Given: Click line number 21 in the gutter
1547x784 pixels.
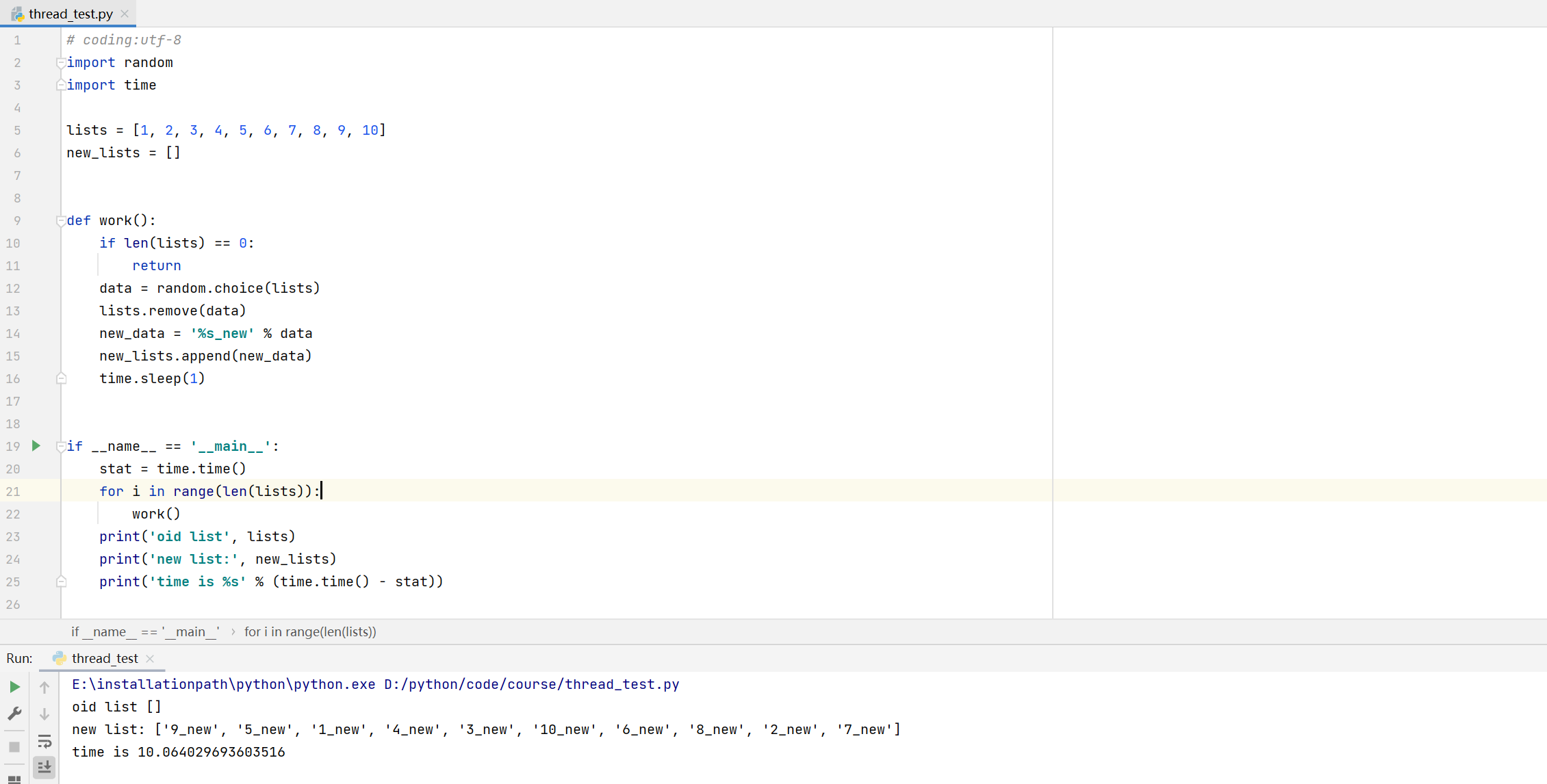Looking at the screenshot, I should pyautogui.click(x=13, y=491).
